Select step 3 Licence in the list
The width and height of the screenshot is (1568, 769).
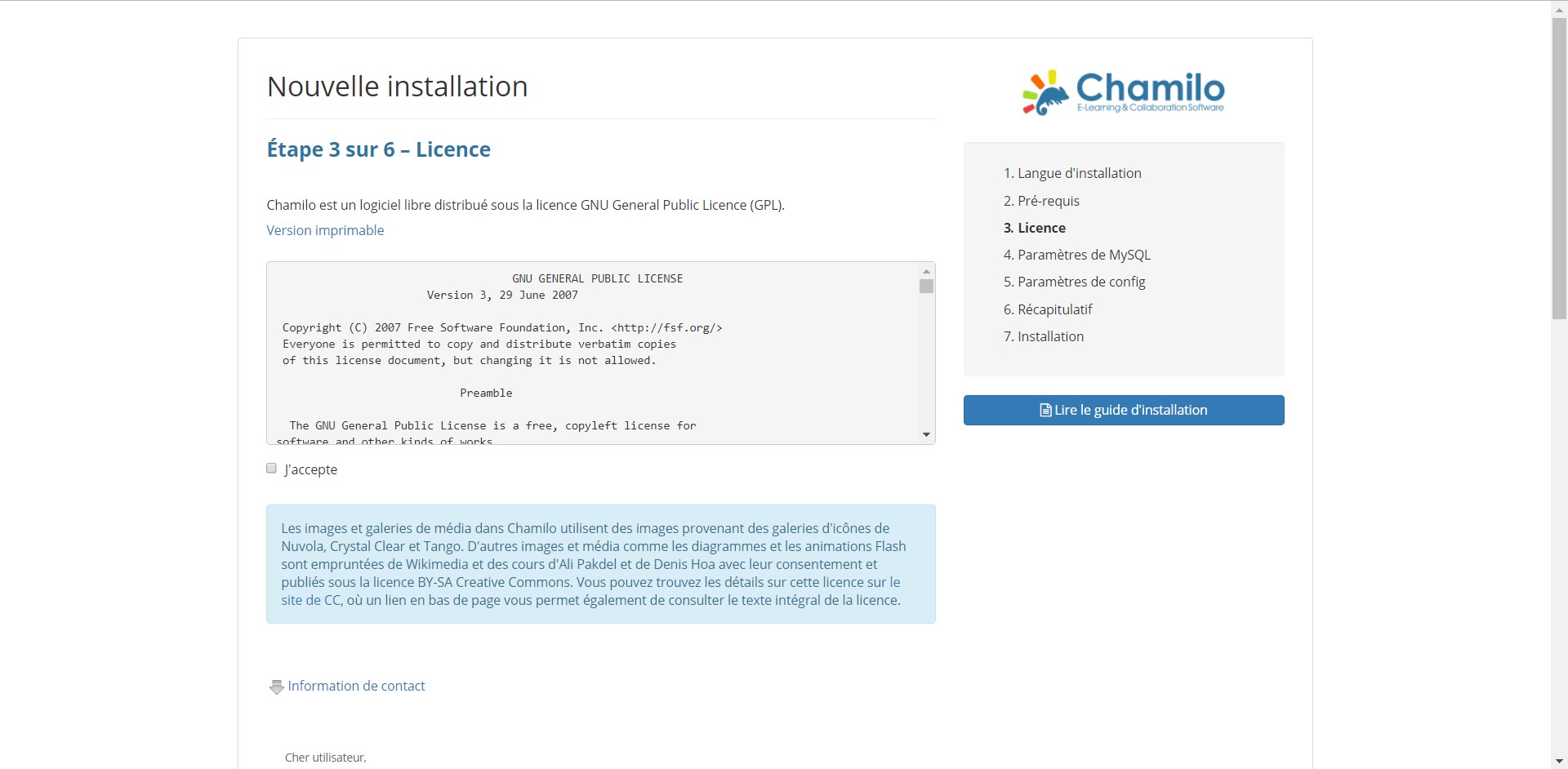click(1035, 228)
